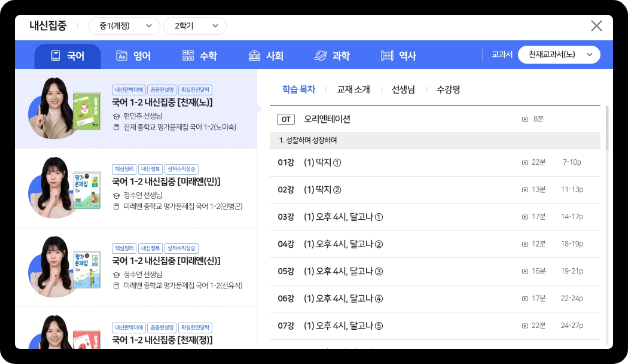Click the lecture list vertical scrollbar
Viewport: 628px width, 364px height.
(607, 128)
